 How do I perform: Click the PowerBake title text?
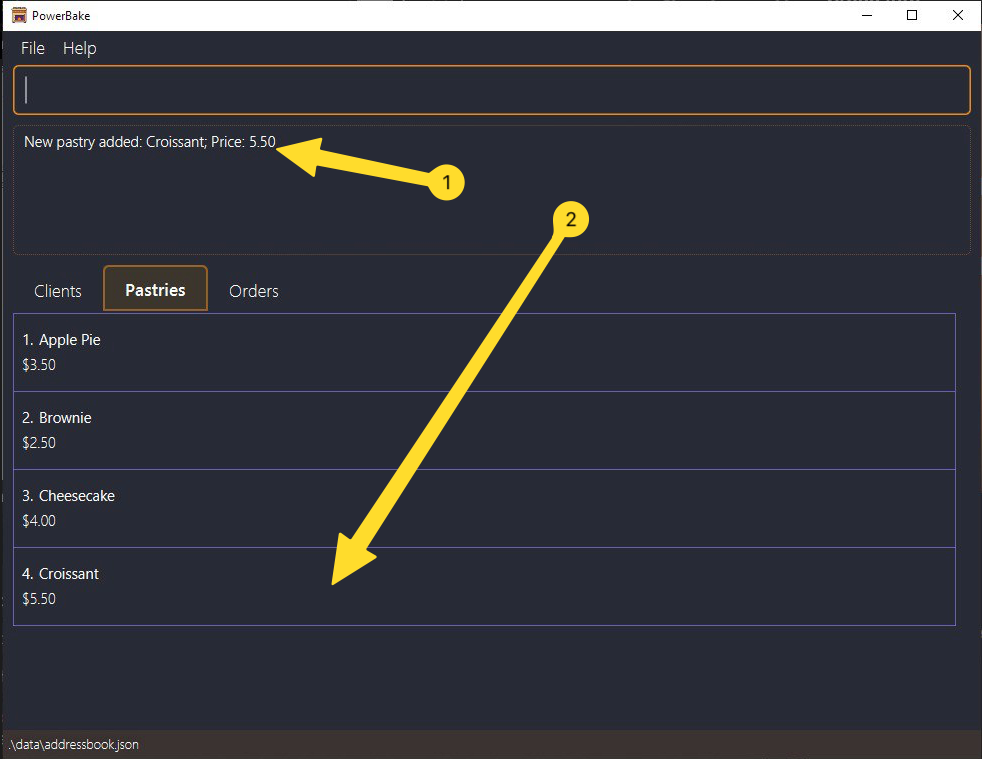pos(61,15)
